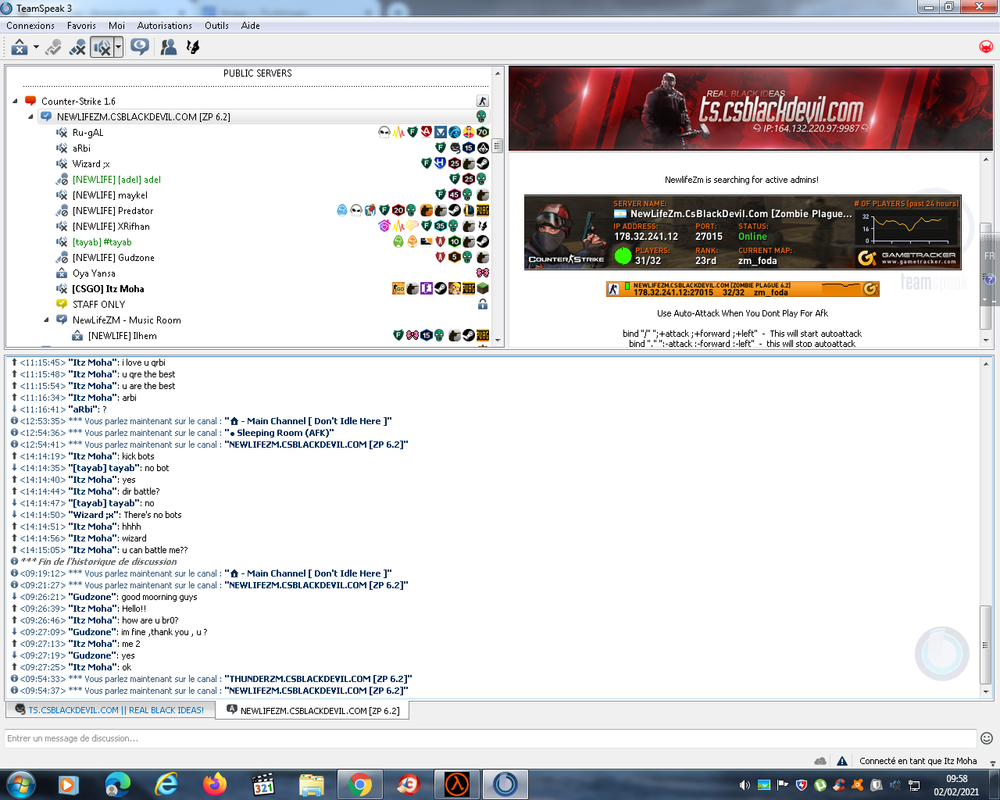Click [NEWLIFE] Ilhem's away status icon
The image size is (1000, 800).
coord(77,336)
